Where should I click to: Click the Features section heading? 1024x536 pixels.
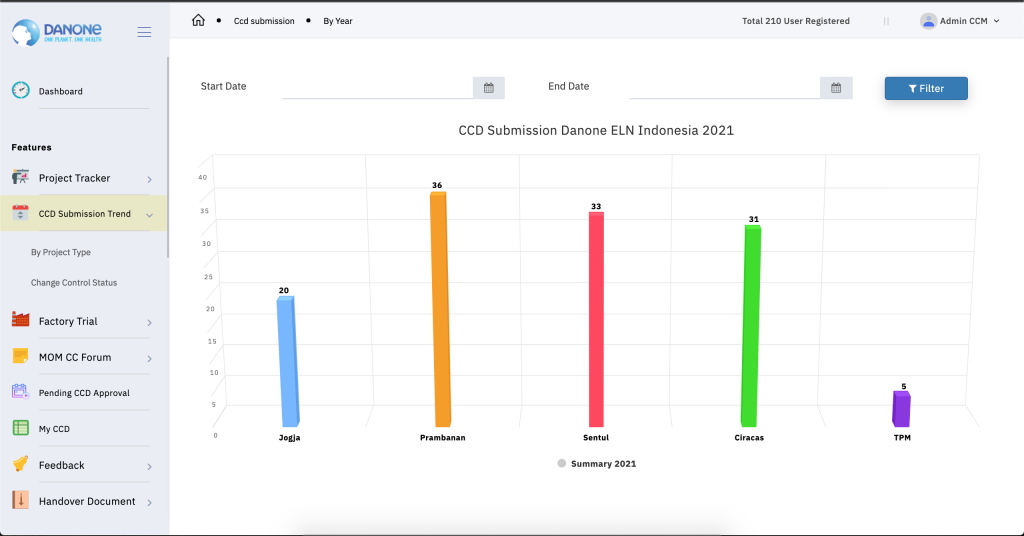[31, 148]
